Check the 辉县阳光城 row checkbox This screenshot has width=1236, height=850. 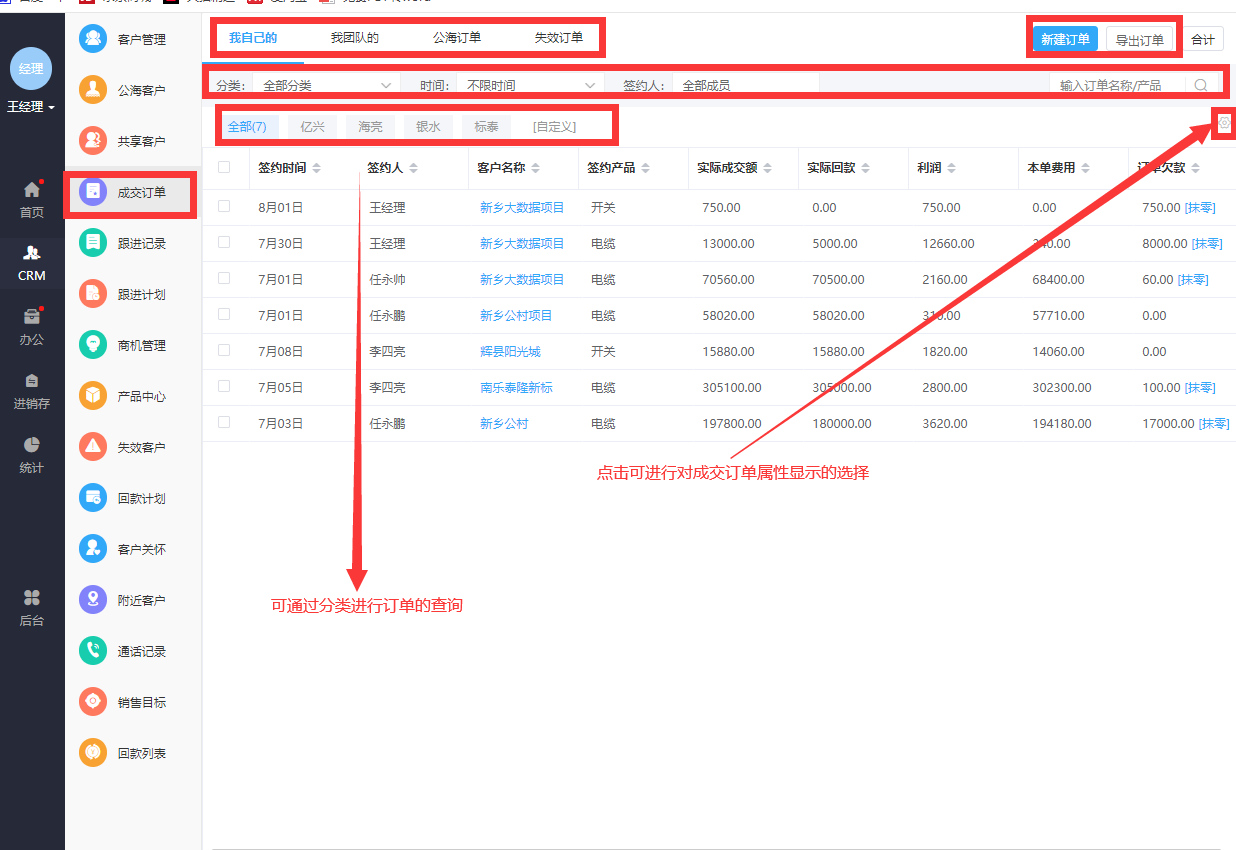(x=224, y=350)
